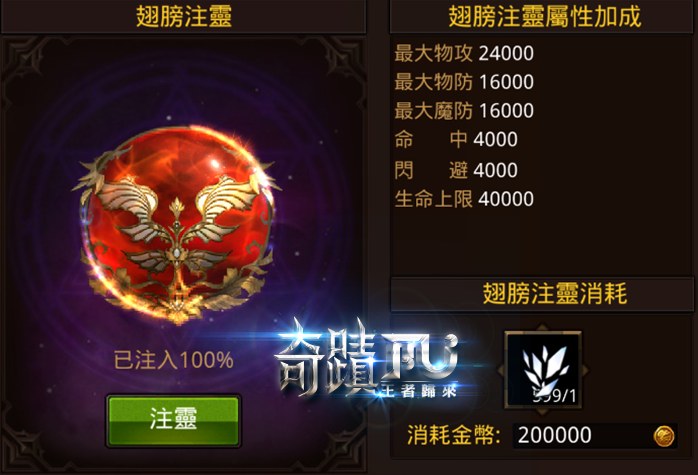Viewport: 698px width, 475px height.
Task: Click the 已注入100% progress text
Action: (174, 360)
